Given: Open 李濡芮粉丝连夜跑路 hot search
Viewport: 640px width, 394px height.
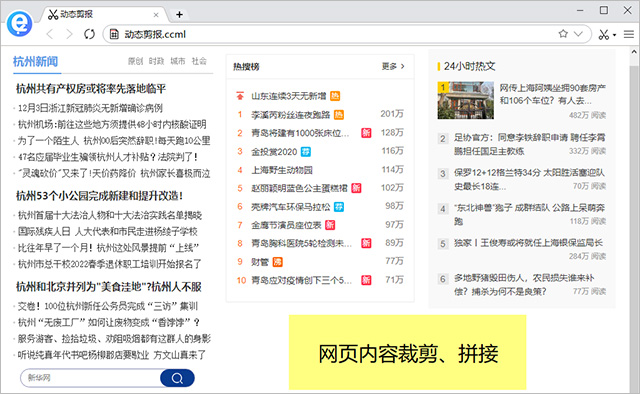Looking at the screenshot, I should pyautogui.click(x=291, y=115).
